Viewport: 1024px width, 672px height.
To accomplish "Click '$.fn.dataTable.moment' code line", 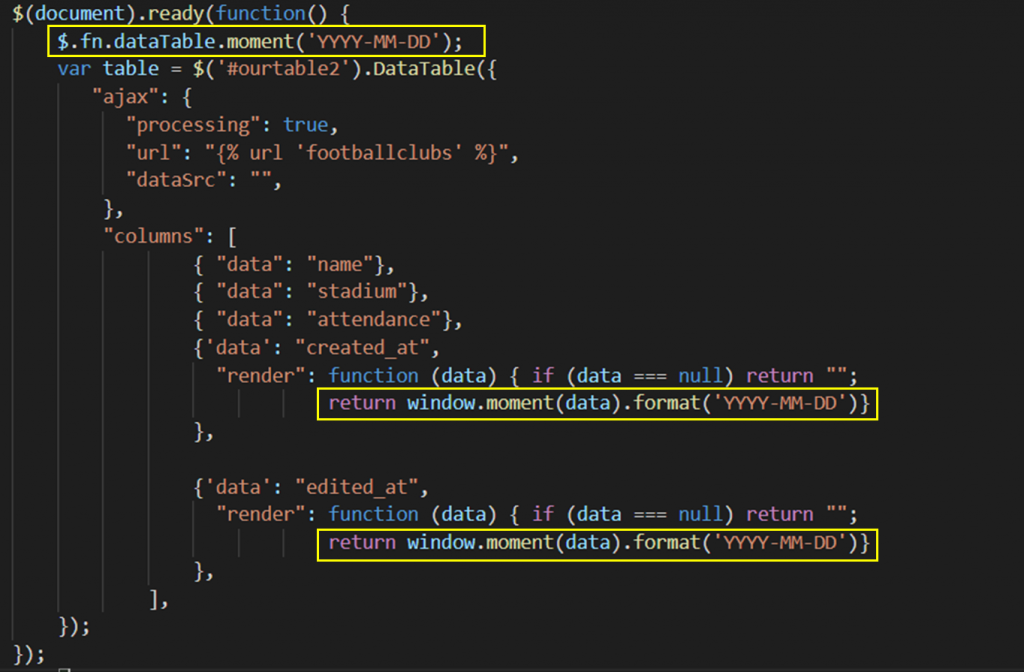I will [260, 42].
